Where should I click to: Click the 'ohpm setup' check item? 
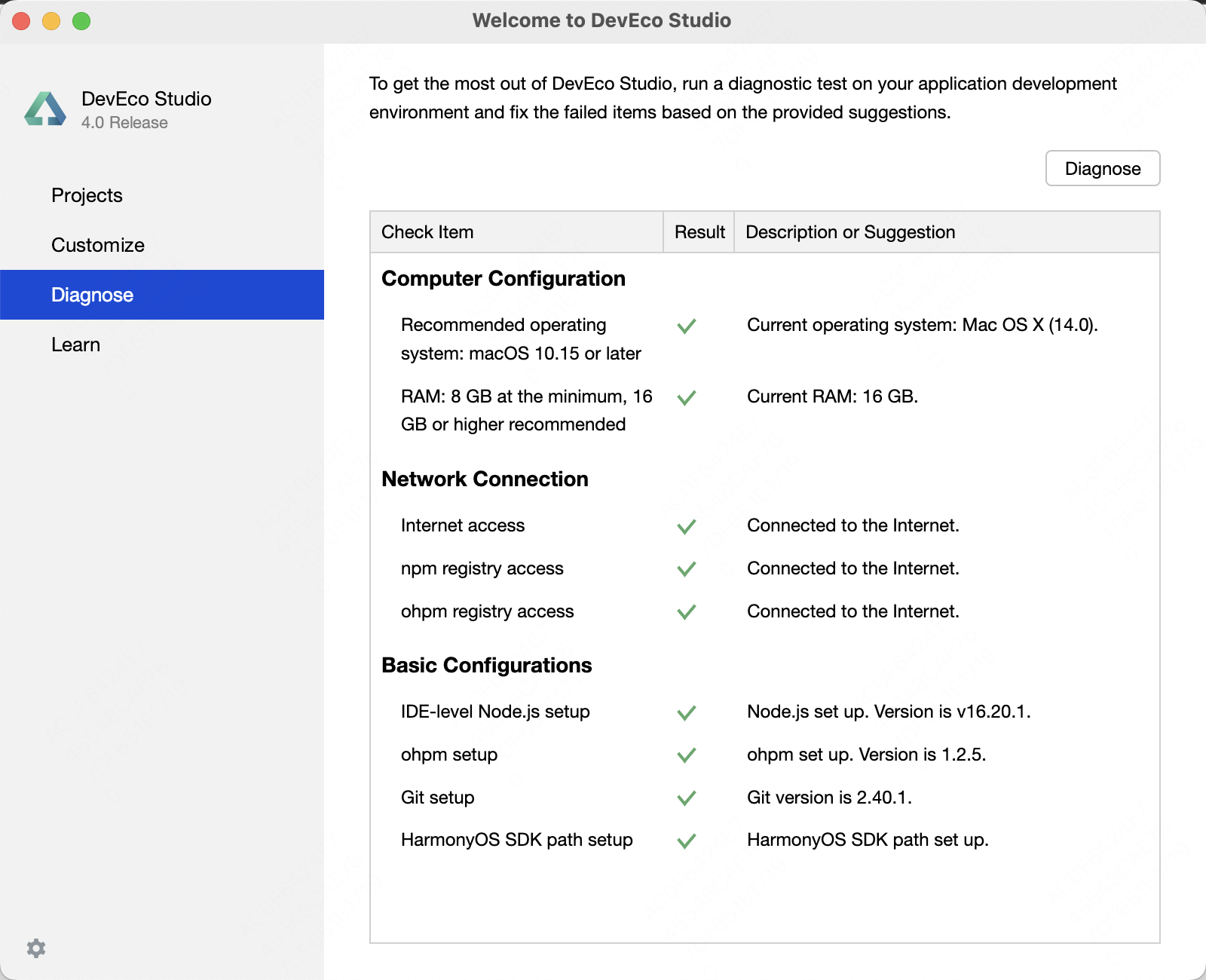click(x=449, y=755)
